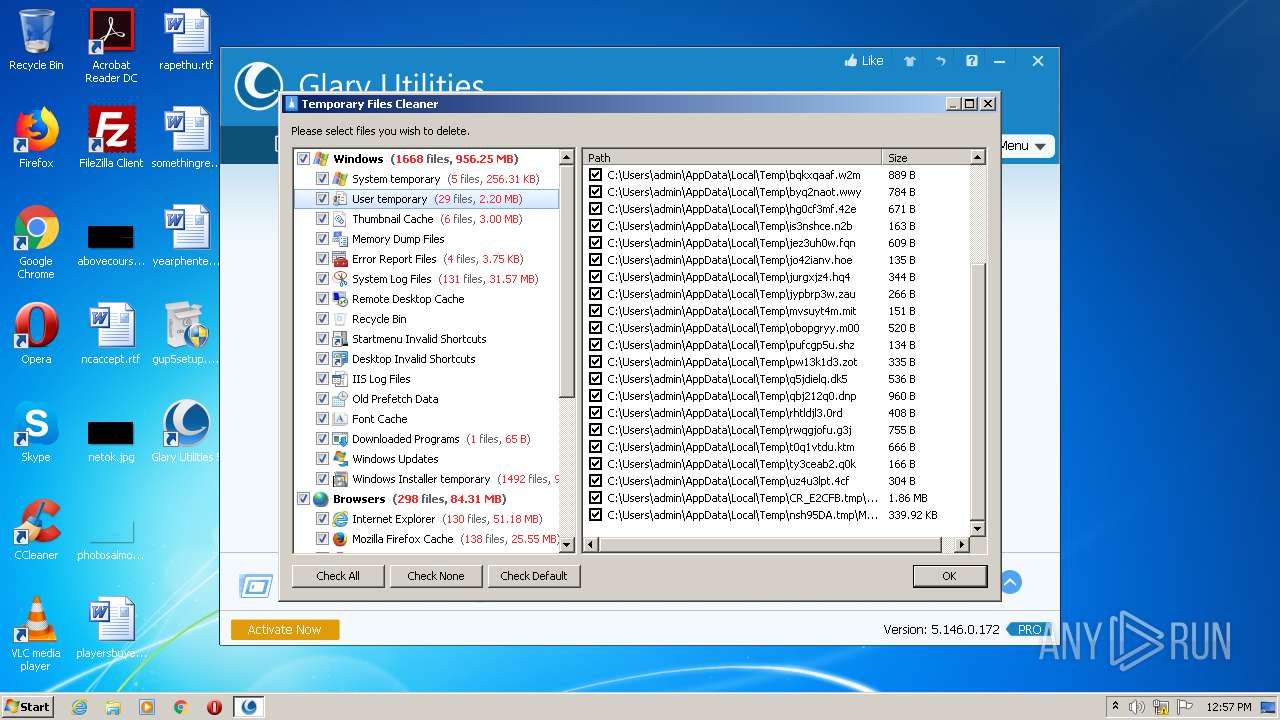The image size is (1280, 720).
Task: Click the Internet Explorer taskbar icon
Action: [x=79, y=707]
